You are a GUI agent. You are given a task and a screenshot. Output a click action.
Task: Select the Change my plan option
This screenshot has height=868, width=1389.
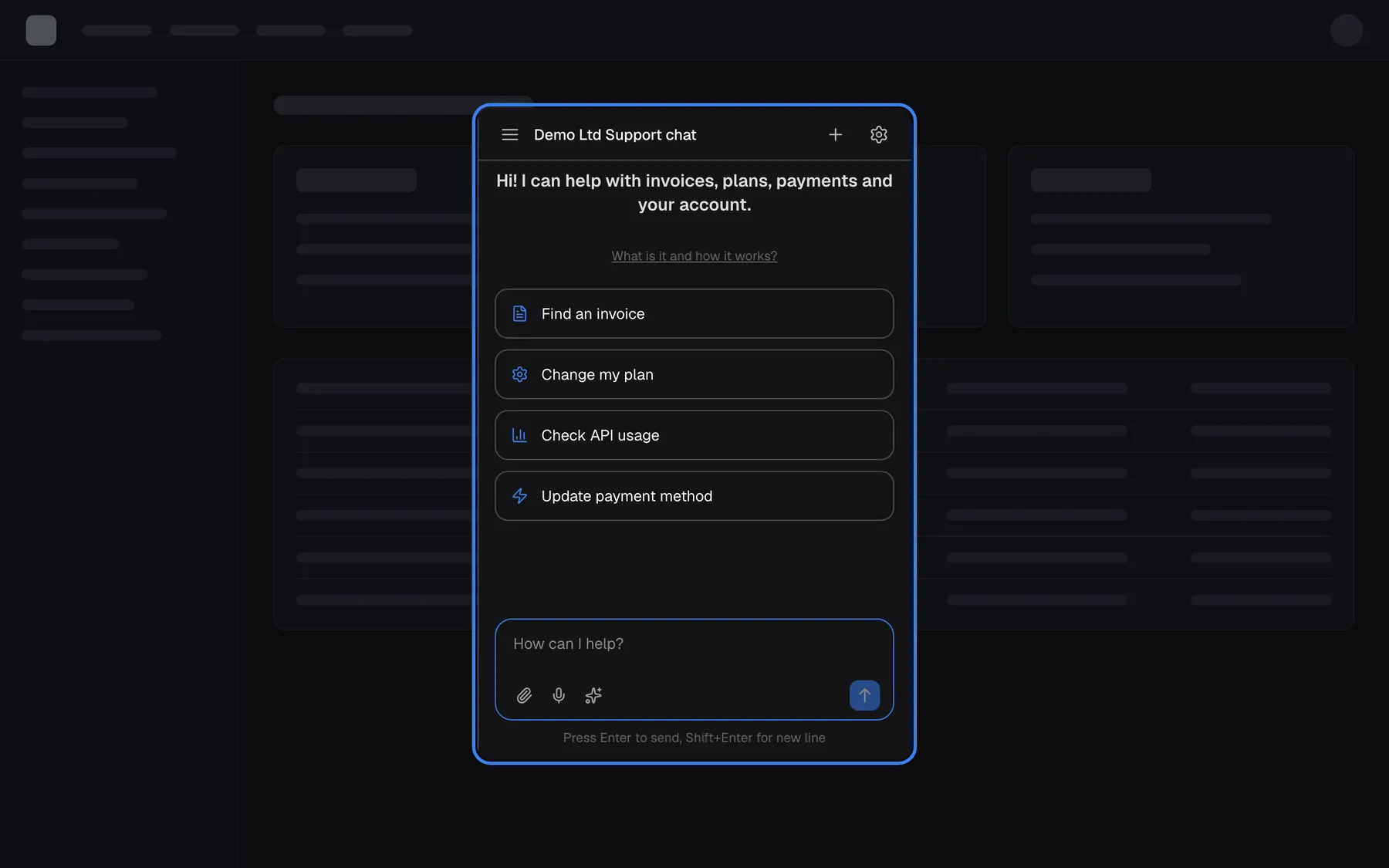(694, 374)
